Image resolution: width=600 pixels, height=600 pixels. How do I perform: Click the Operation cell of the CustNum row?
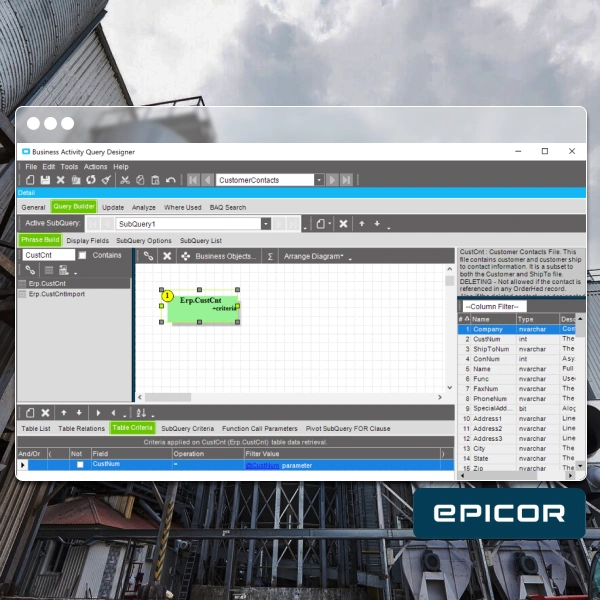point(208,465)
